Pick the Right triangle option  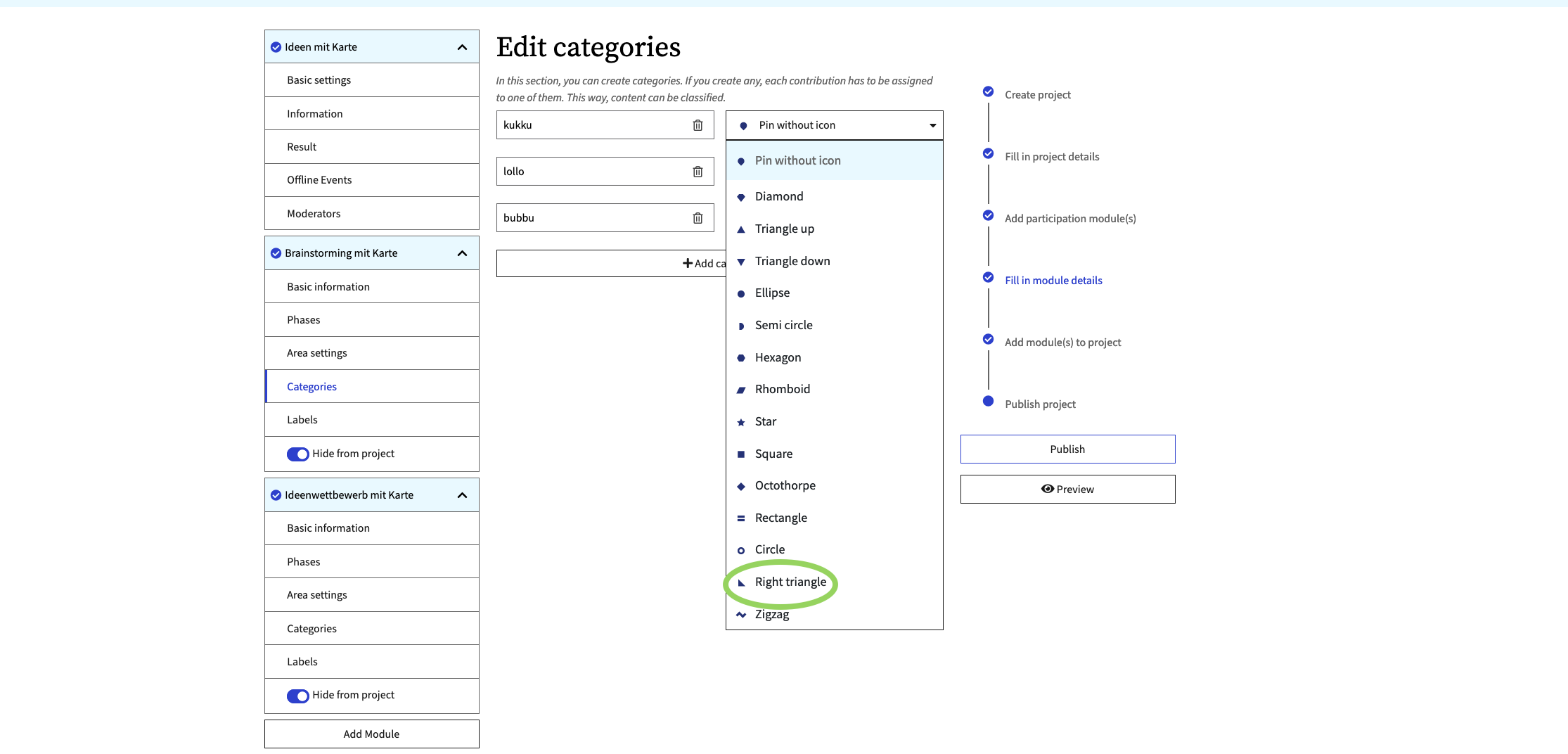834,582
